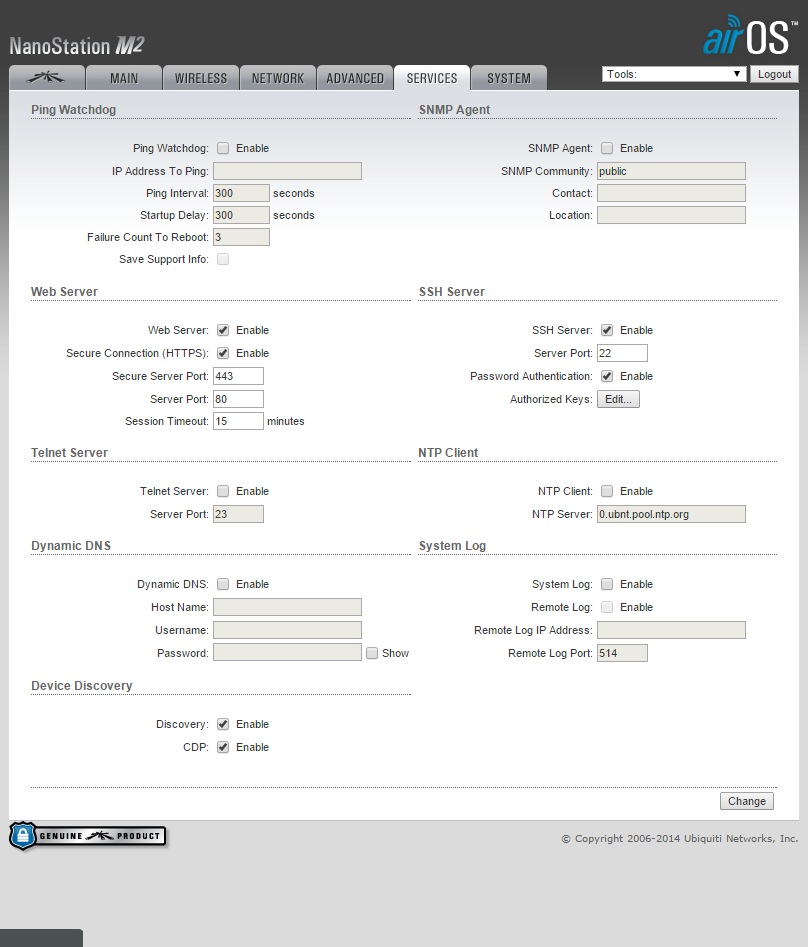Open the Ubiquiti logo tab
The image size is (808, 947).
pos(46,78)
